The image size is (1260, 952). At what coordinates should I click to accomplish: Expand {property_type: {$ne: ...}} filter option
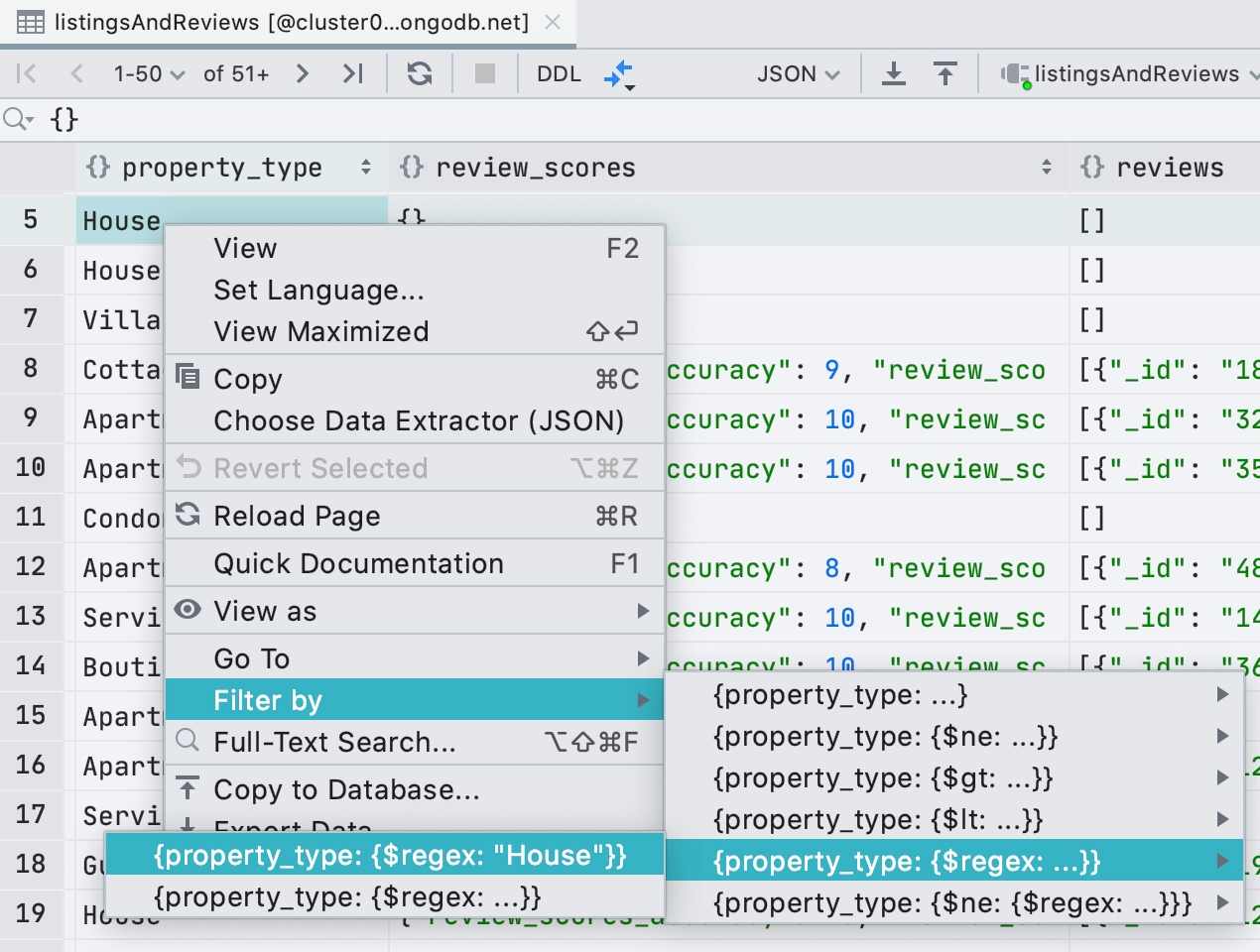[954, 737]
